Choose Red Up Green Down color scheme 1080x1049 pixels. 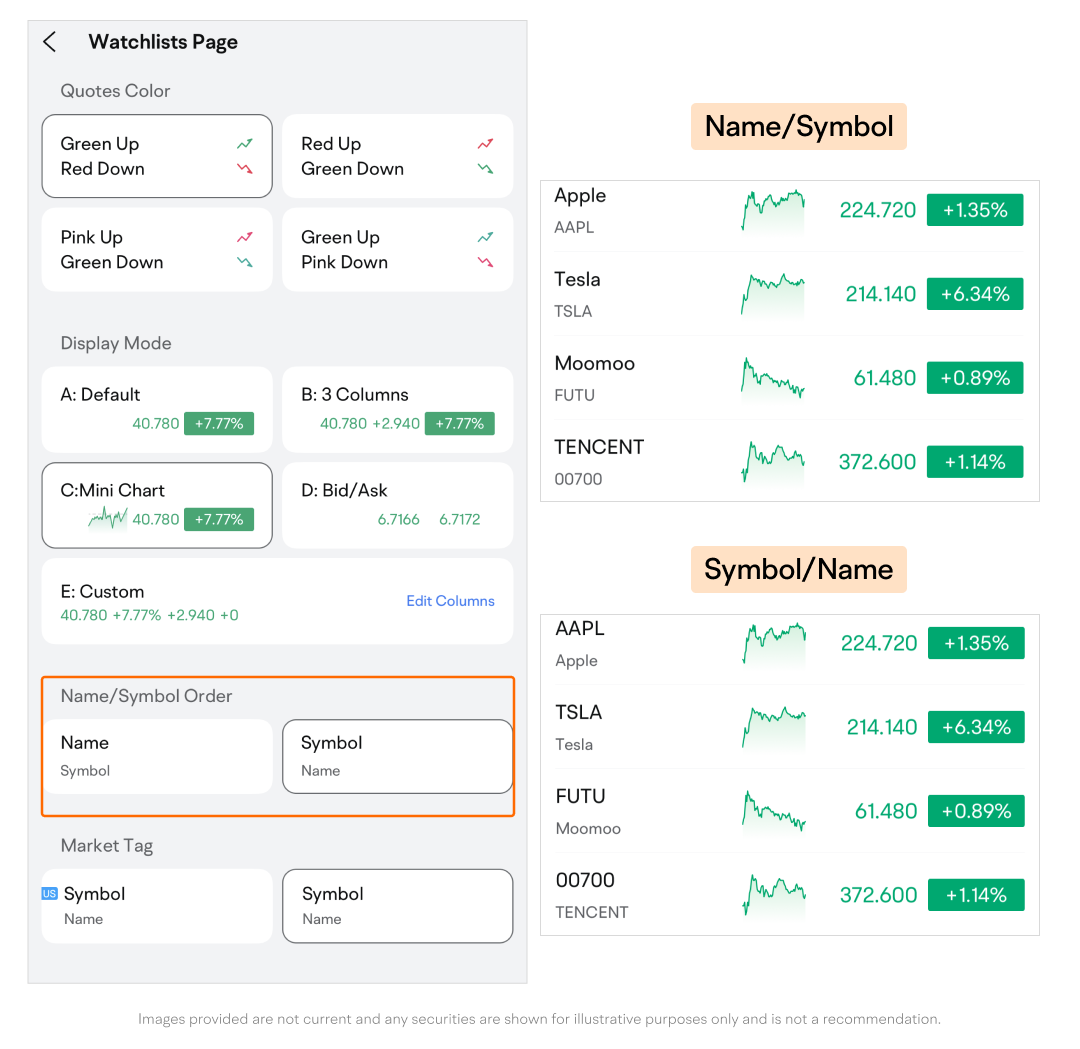coord(397,156)
